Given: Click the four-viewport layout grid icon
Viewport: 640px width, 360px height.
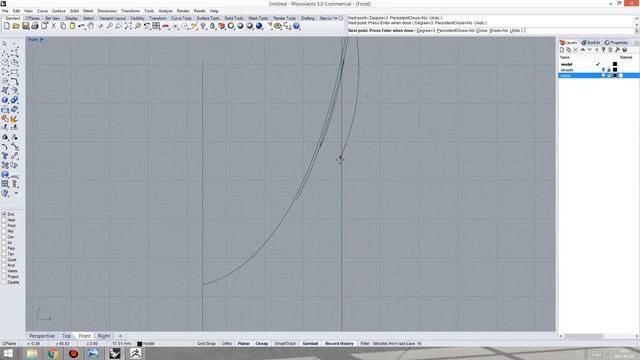Looking at the screenshot, I should pos(156,26).
